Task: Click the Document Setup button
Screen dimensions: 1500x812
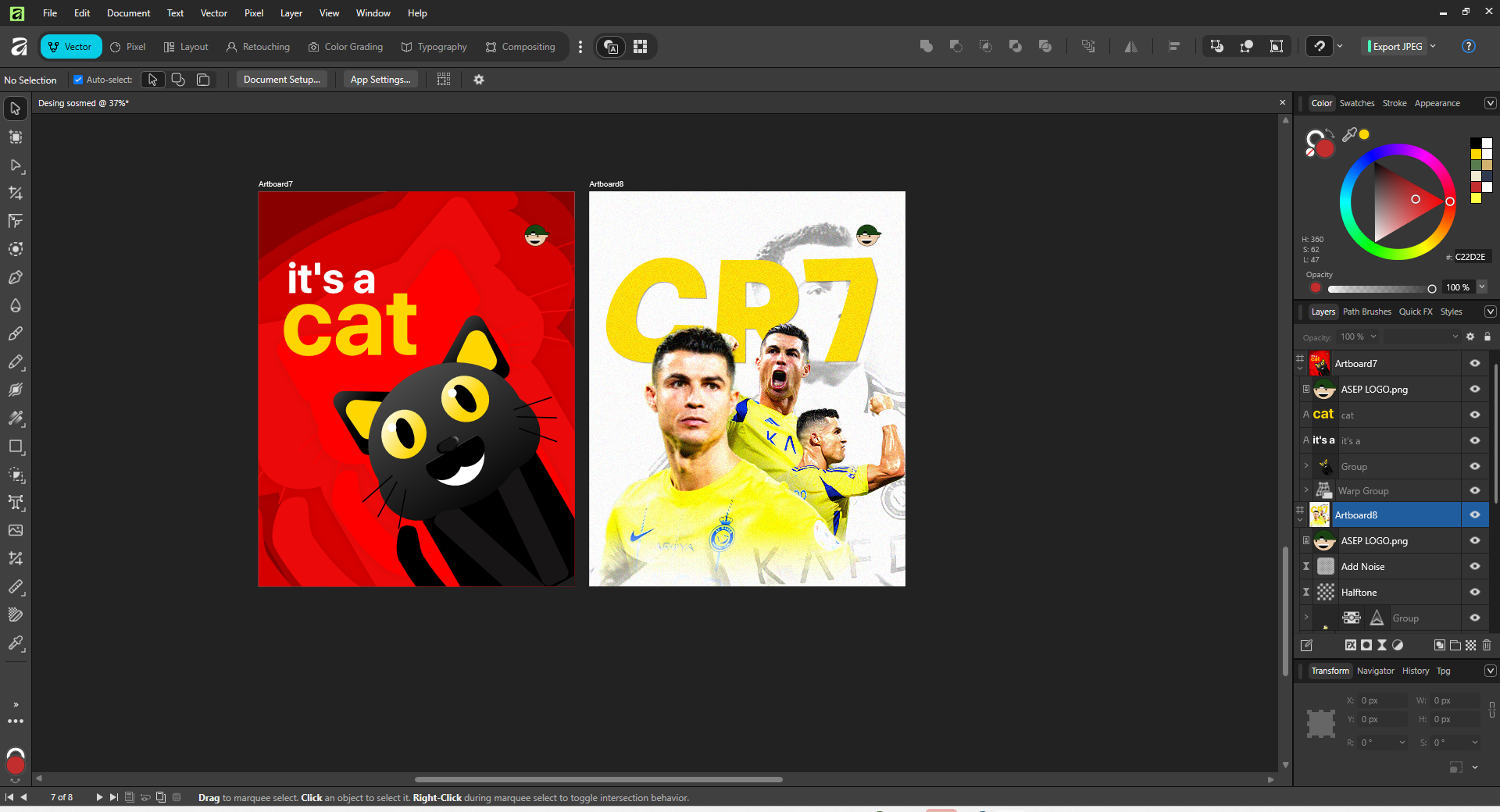Action: [281, 80]
